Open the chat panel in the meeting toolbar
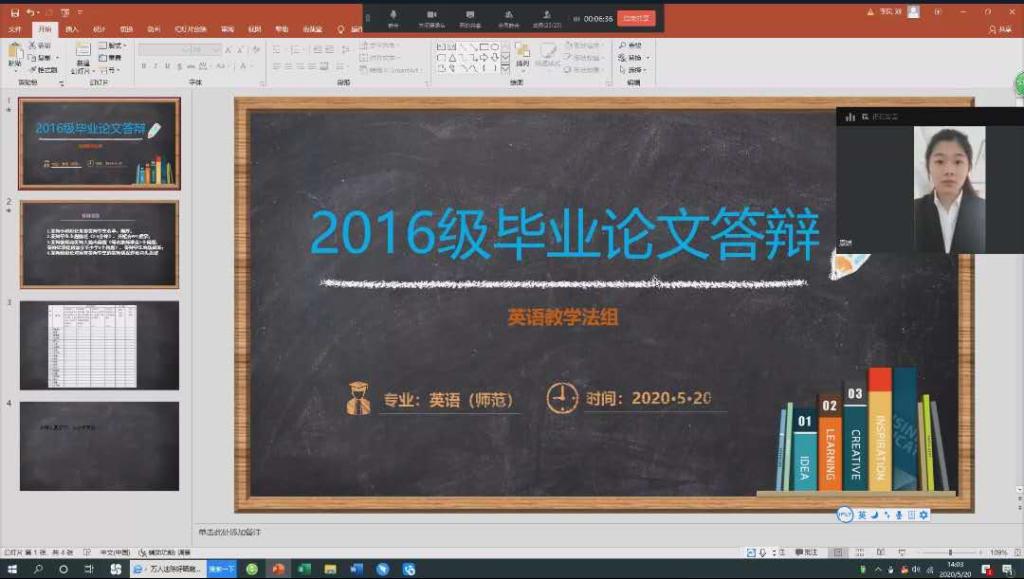This screenshot has width=1024, height=579. [x=469, y=16]
